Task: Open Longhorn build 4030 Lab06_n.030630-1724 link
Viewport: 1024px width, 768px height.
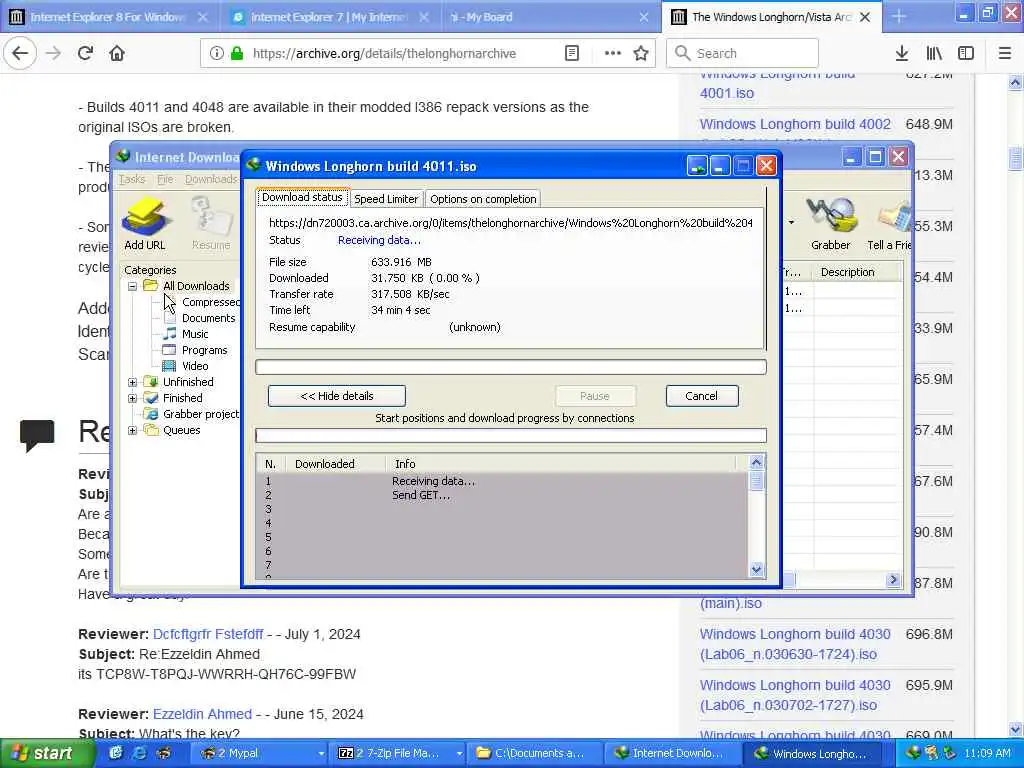Action: tap(795, 644)
